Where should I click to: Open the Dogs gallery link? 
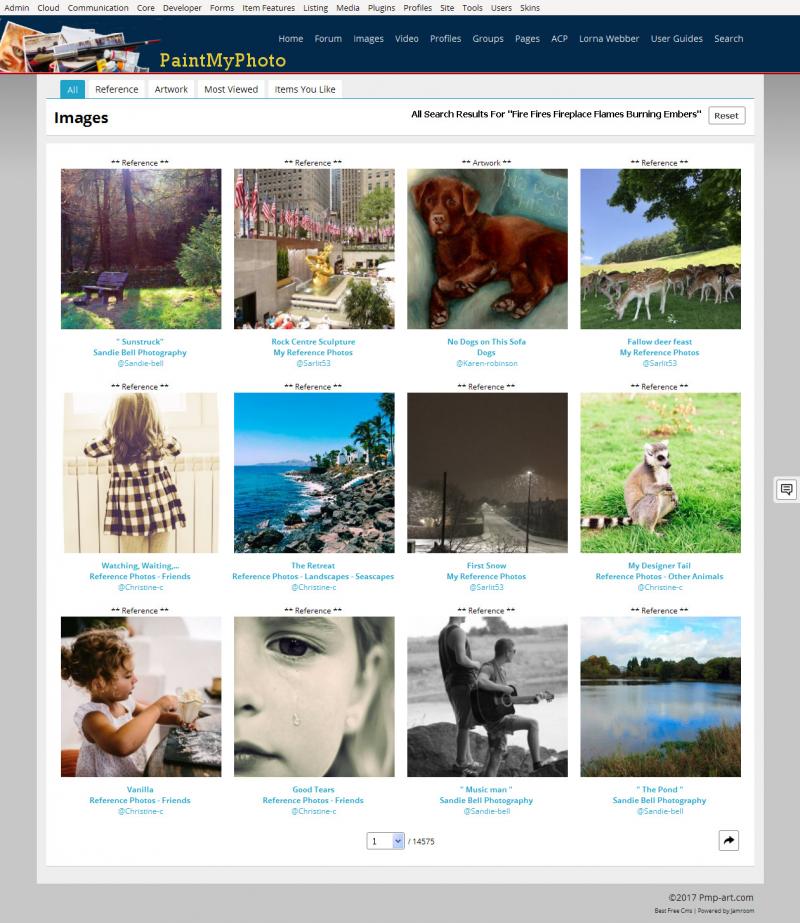click(x=486, y=352)
